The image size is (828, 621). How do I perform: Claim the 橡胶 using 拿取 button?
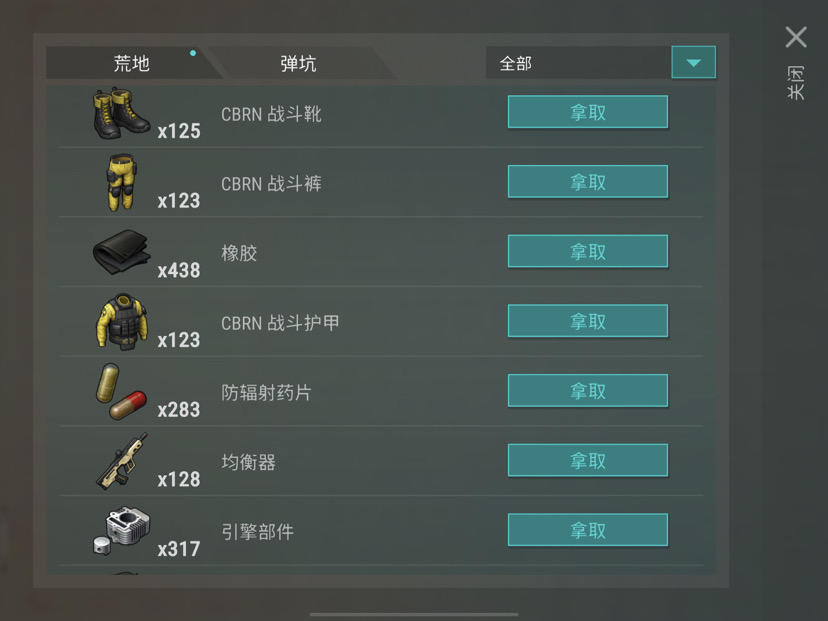[x=588, y=251]
